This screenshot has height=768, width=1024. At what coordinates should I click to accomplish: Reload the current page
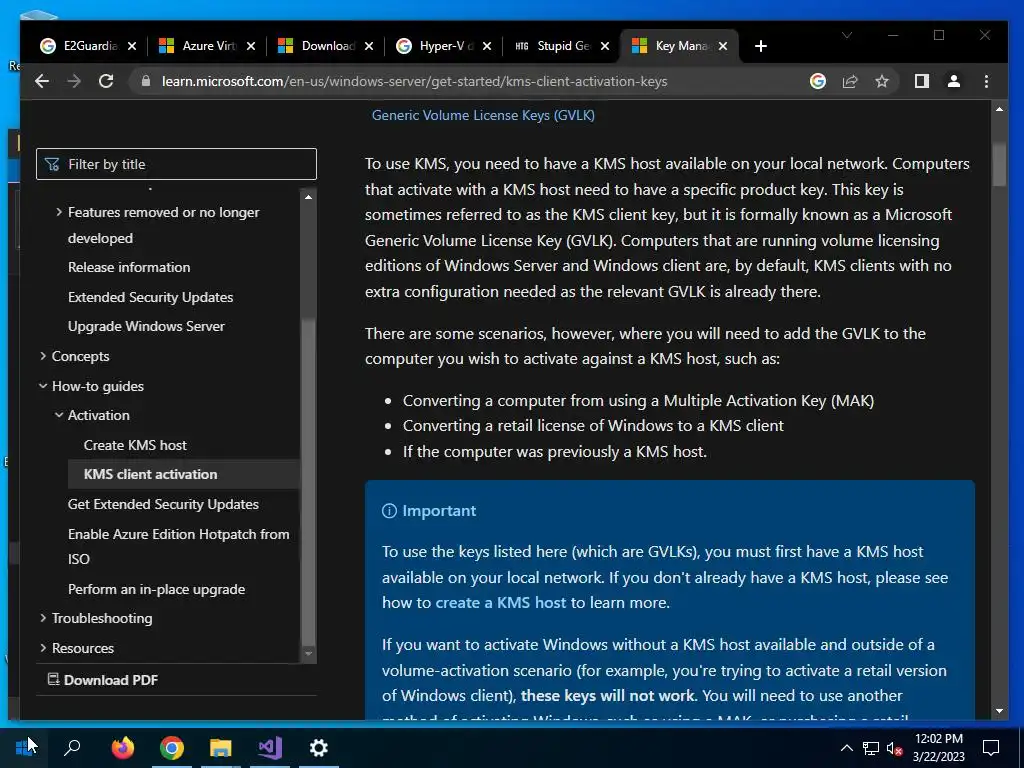pos(106,81)
